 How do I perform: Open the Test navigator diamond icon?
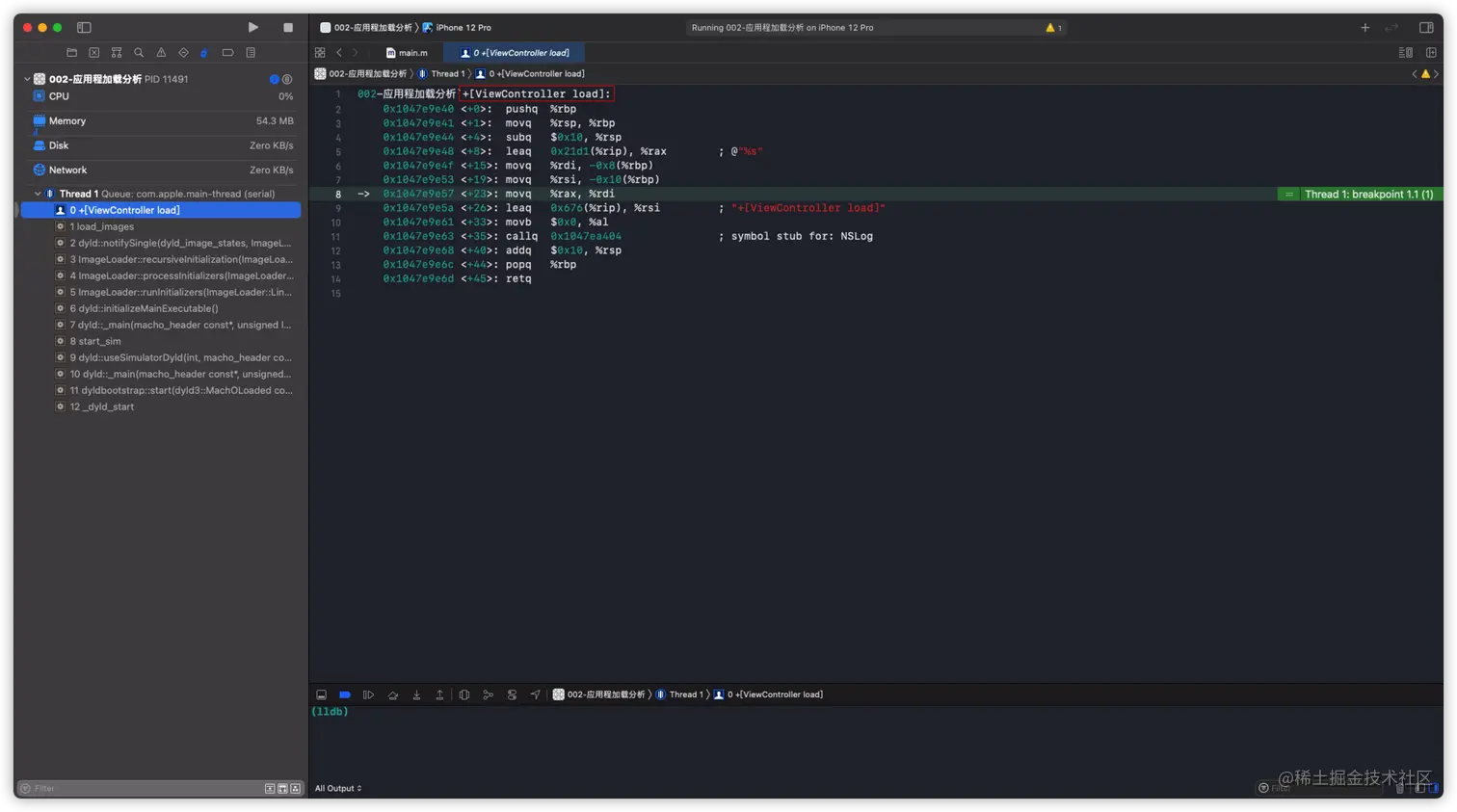[x=183, y=53]
